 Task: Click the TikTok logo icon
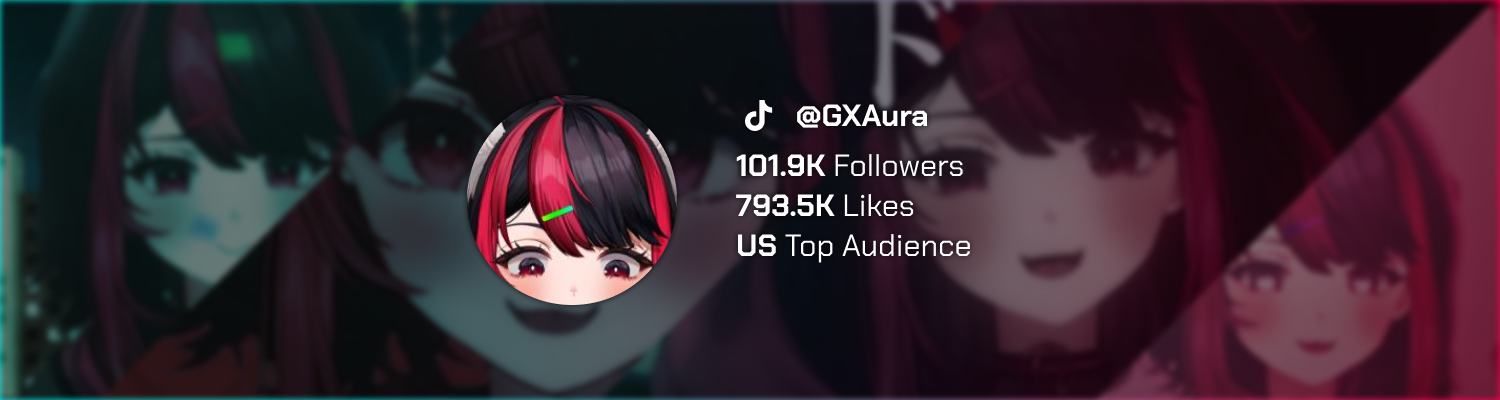tap(758, 116)
